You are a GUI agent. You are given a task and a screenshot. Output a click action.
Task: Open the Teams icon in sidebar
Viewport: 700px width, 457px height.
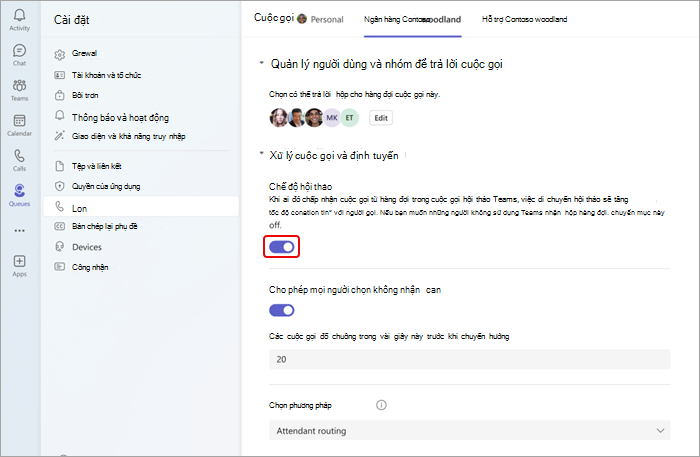(19, 85)
